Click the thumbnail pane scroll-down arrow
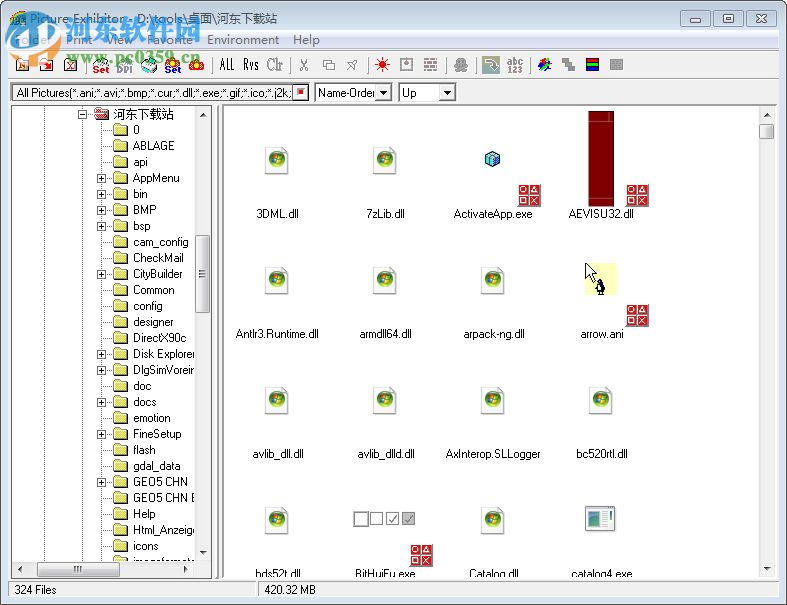 pos(767,569)
